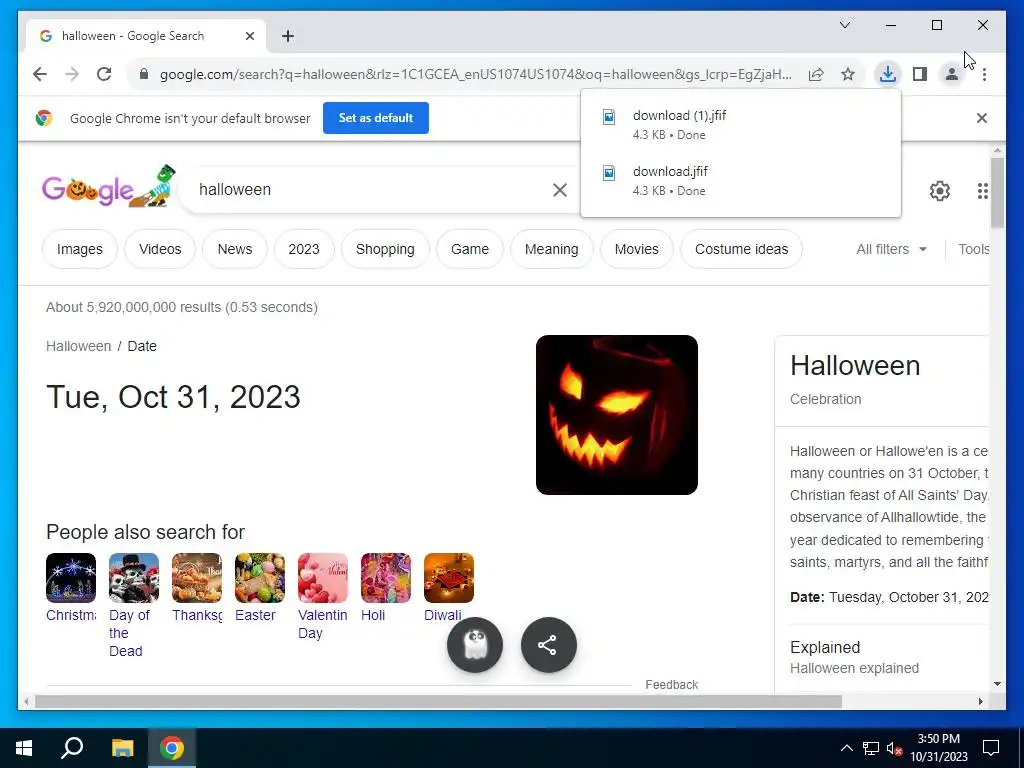This screenshot has width=1024, height=768.
Task: Click the Chrome taskbar icon
Action: point(172,748)
